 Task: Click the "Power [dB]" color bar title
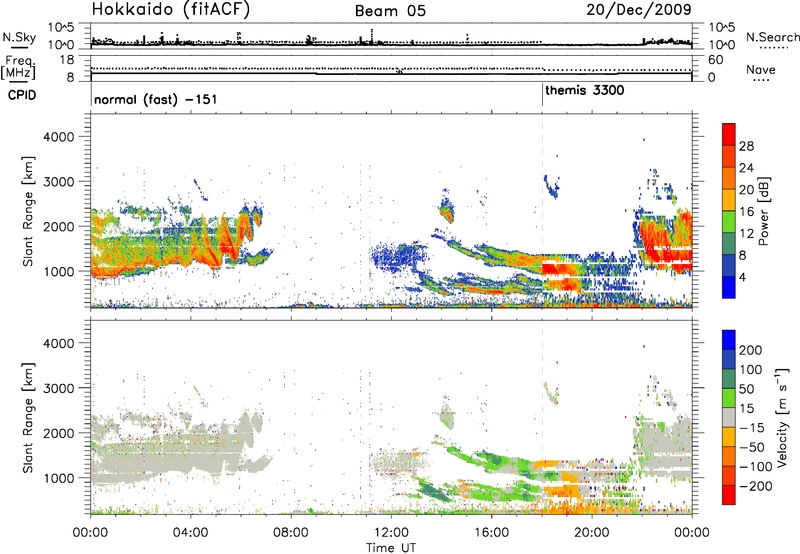pos(763,211)
